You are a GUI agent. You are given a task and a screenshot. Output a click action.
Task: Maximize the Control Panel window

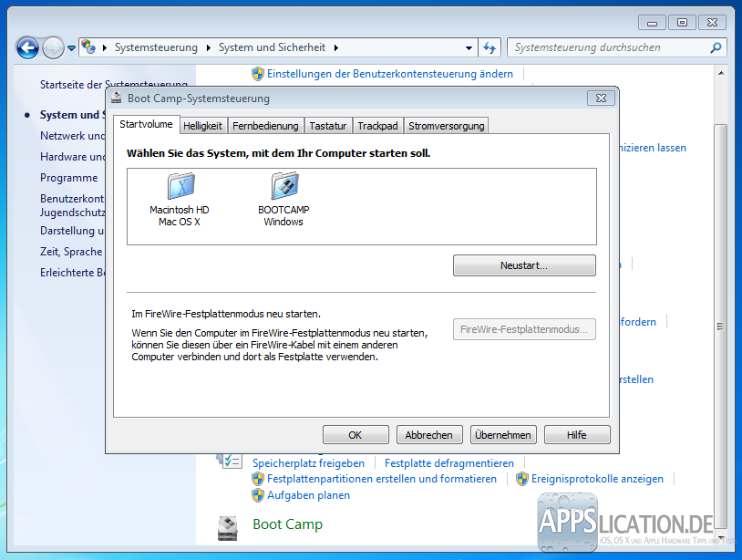682,22
